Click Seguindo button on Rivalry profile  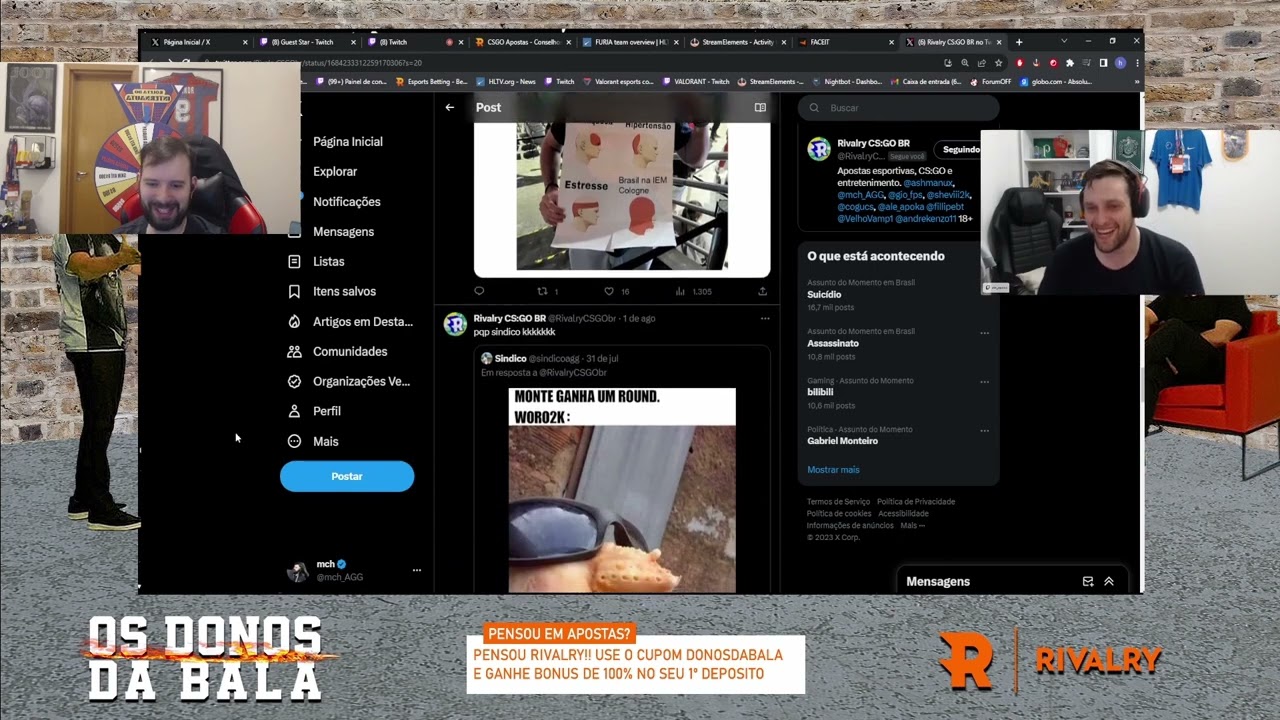click(958, 149)
